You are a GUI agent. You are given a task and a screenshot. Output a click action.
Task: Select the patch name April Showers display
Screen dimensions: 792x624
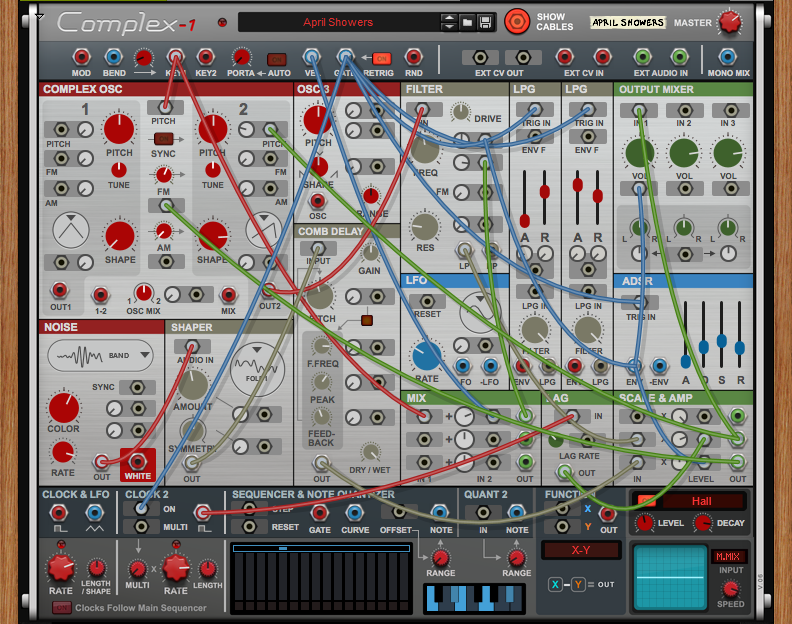[338, 22]
